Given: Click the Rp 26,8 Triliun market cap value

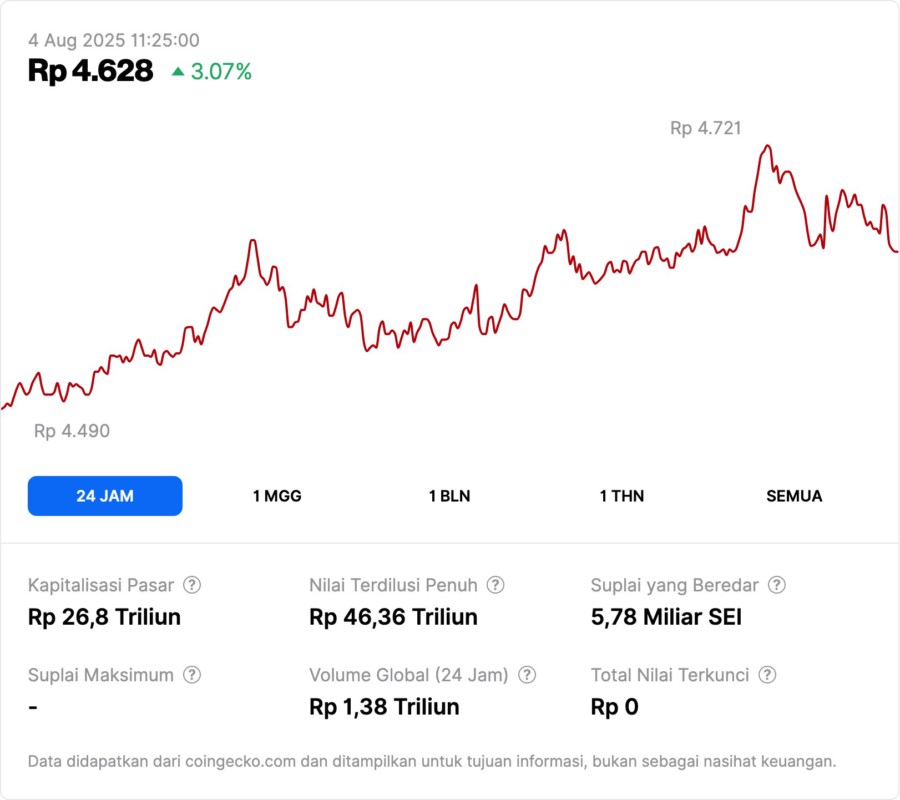Looking at the screenshot, I should tap(104, 617).
